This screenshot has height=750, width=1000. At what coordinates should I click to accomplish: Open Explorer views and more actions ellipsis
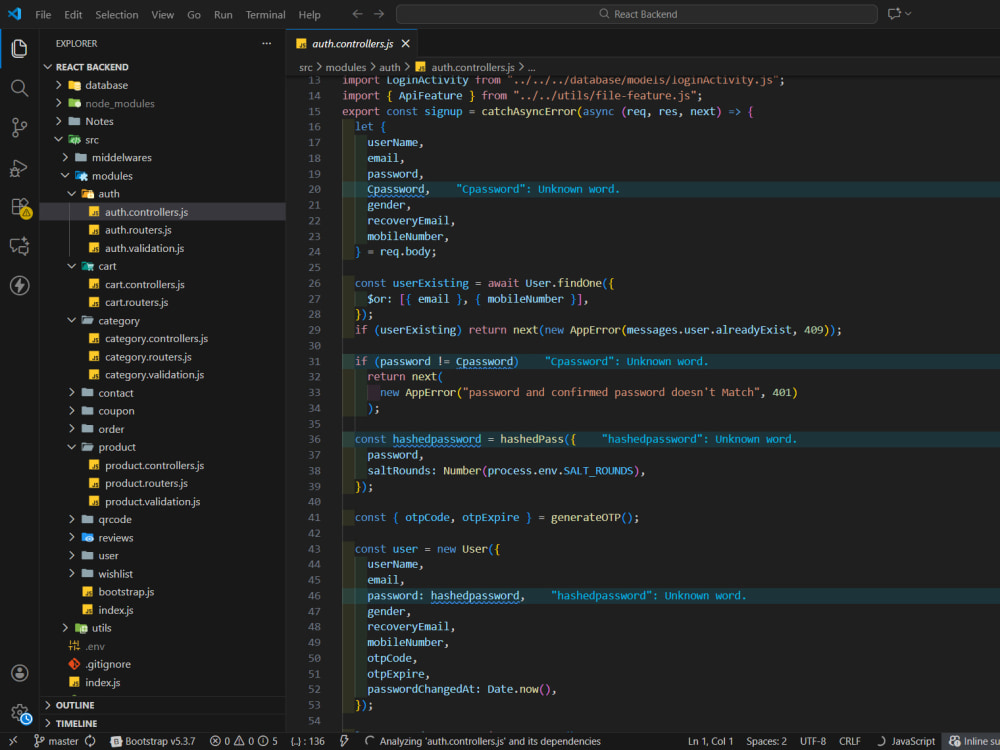point(267,43)
